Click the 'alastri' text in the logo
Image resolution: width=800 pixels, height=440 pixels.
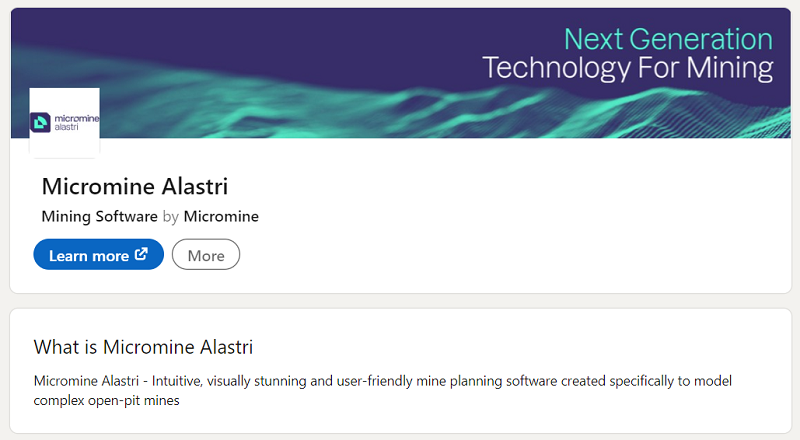(x=66, y=129)
